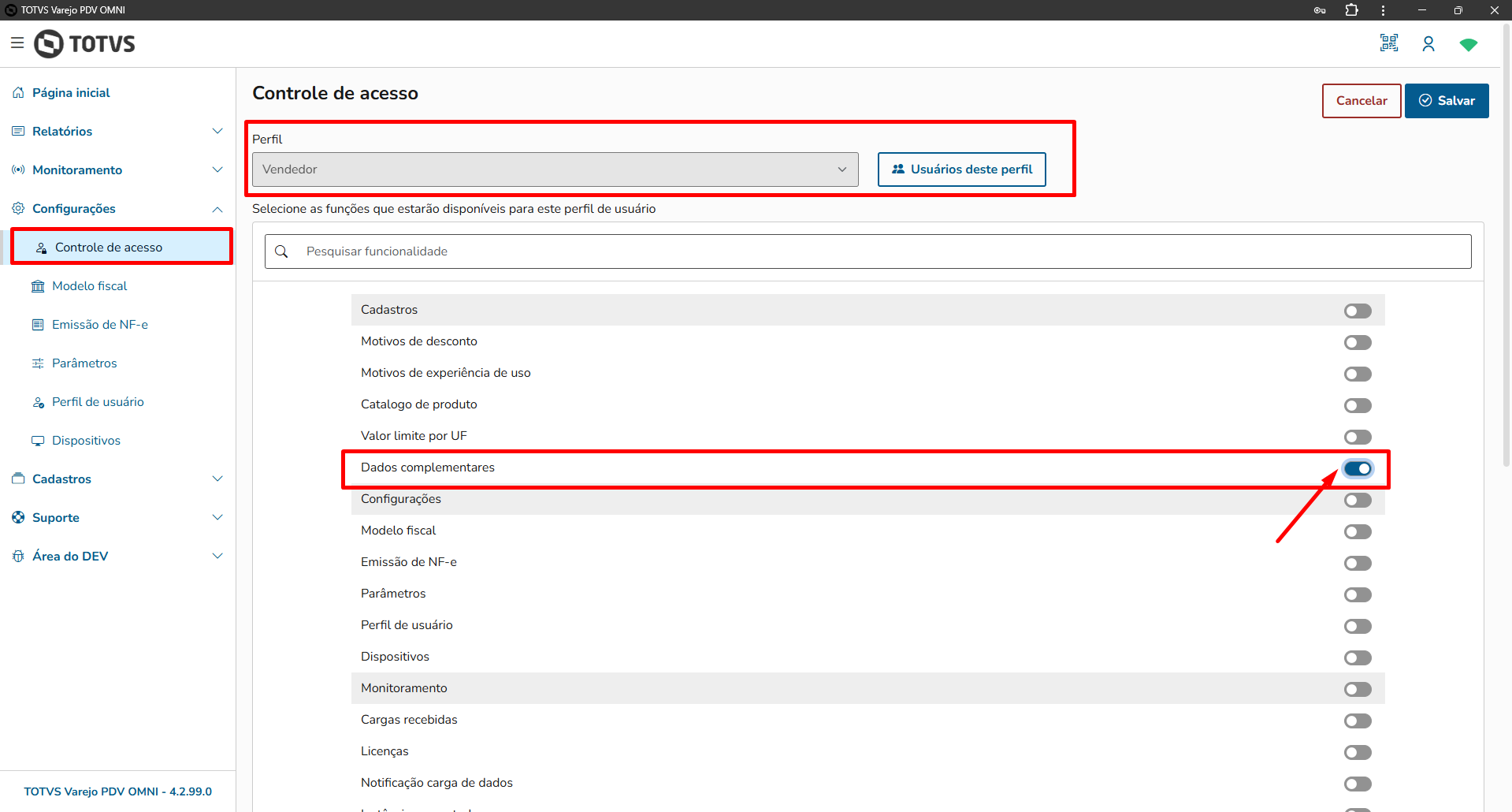Enable the Modelo fiscal permission switch
1512x812 pixels.
click(1358, 531)
